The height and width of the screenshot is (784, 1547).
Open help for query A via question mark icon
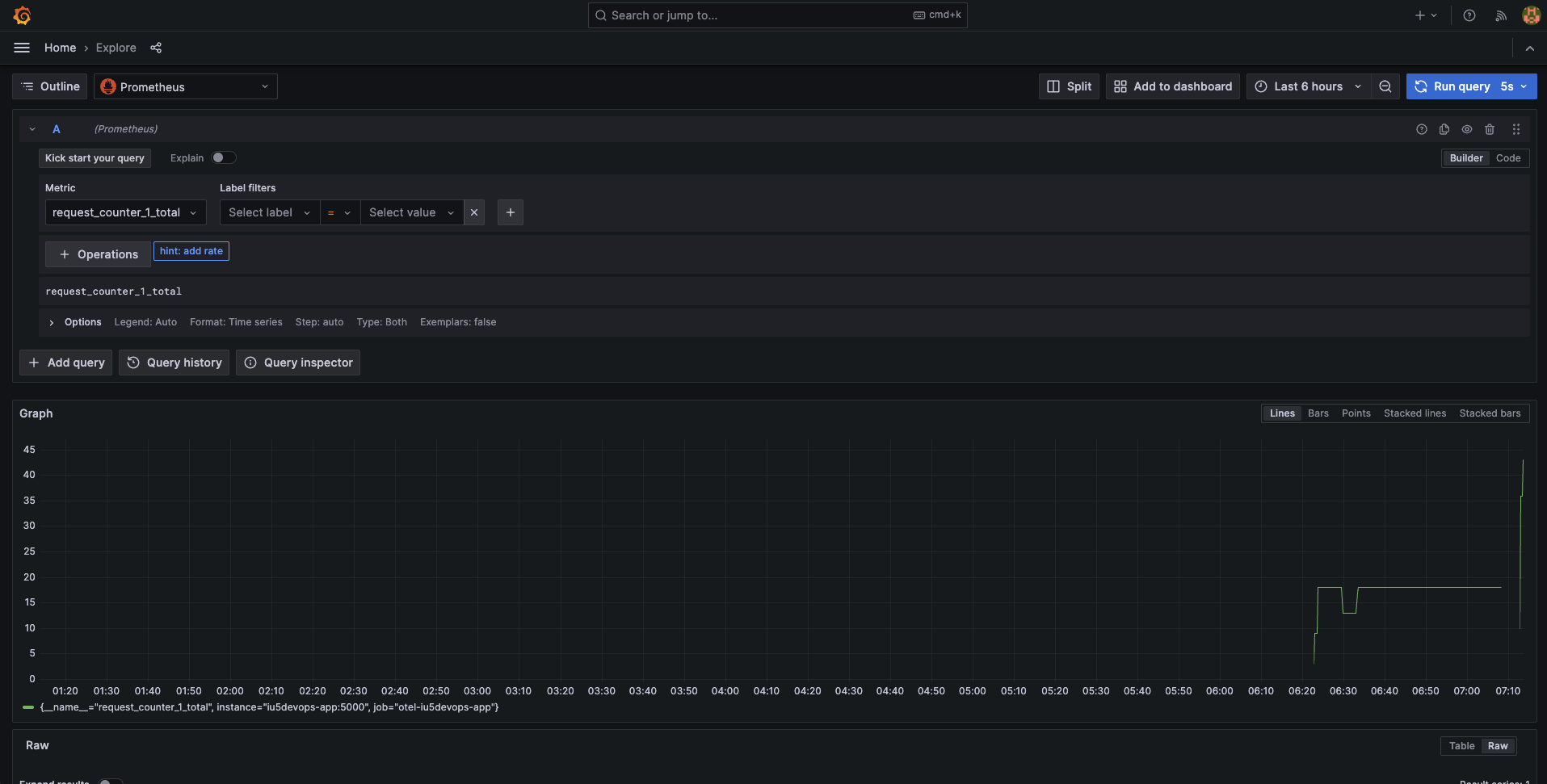pyautogui.click(x=1422, y=129)
